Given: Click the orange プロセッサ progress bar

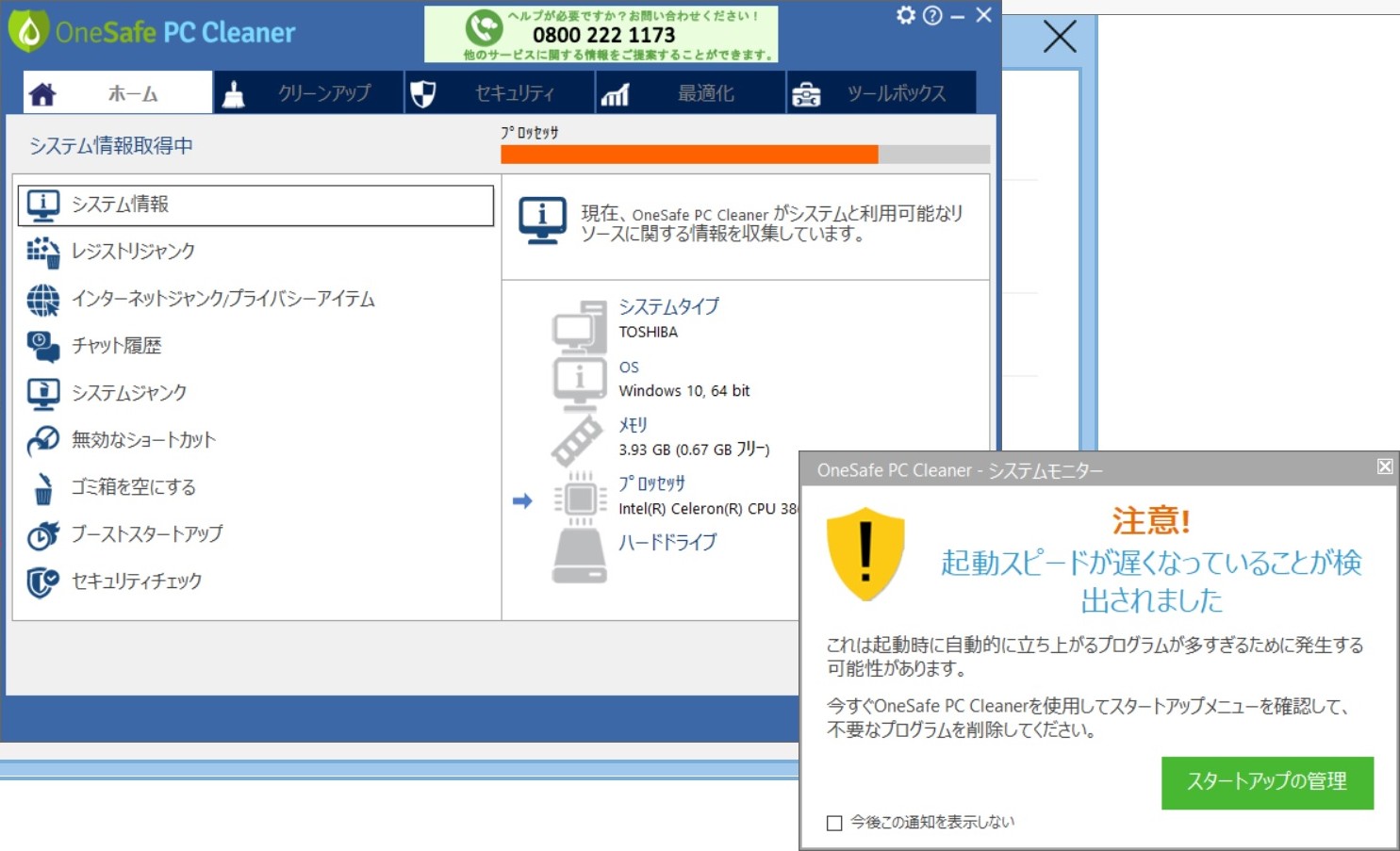Looking at the screenshot, I should click(689, 155).
